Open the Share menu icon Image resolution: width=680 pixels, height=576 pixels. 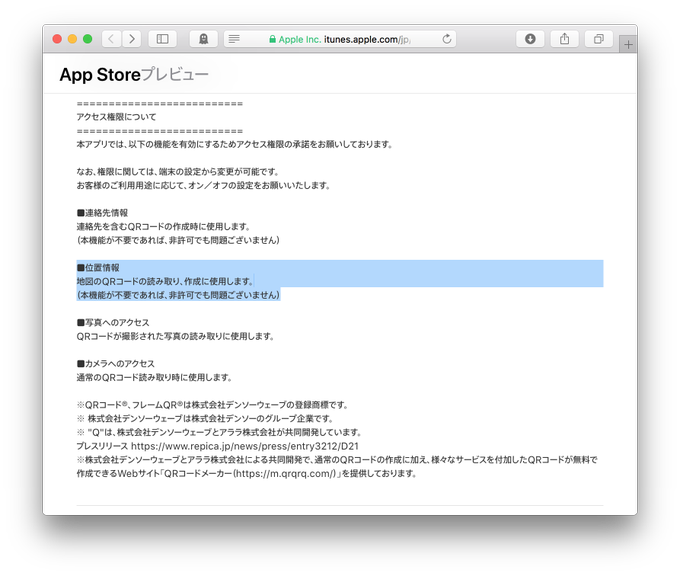click(x=564, y=39)
